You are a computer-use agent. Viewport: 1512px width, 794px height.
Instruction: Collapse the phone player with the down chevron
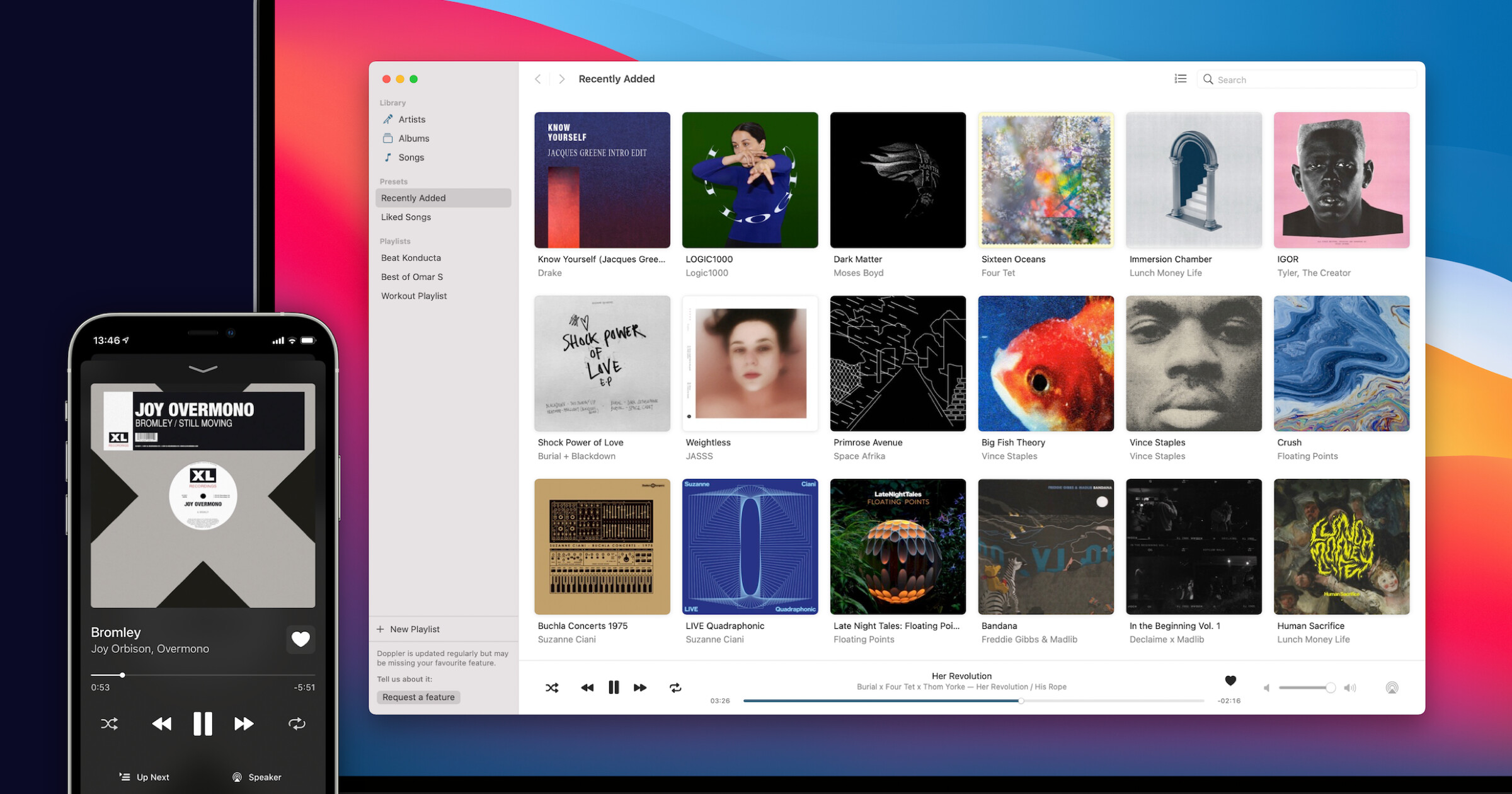click(x=203, y=369)
